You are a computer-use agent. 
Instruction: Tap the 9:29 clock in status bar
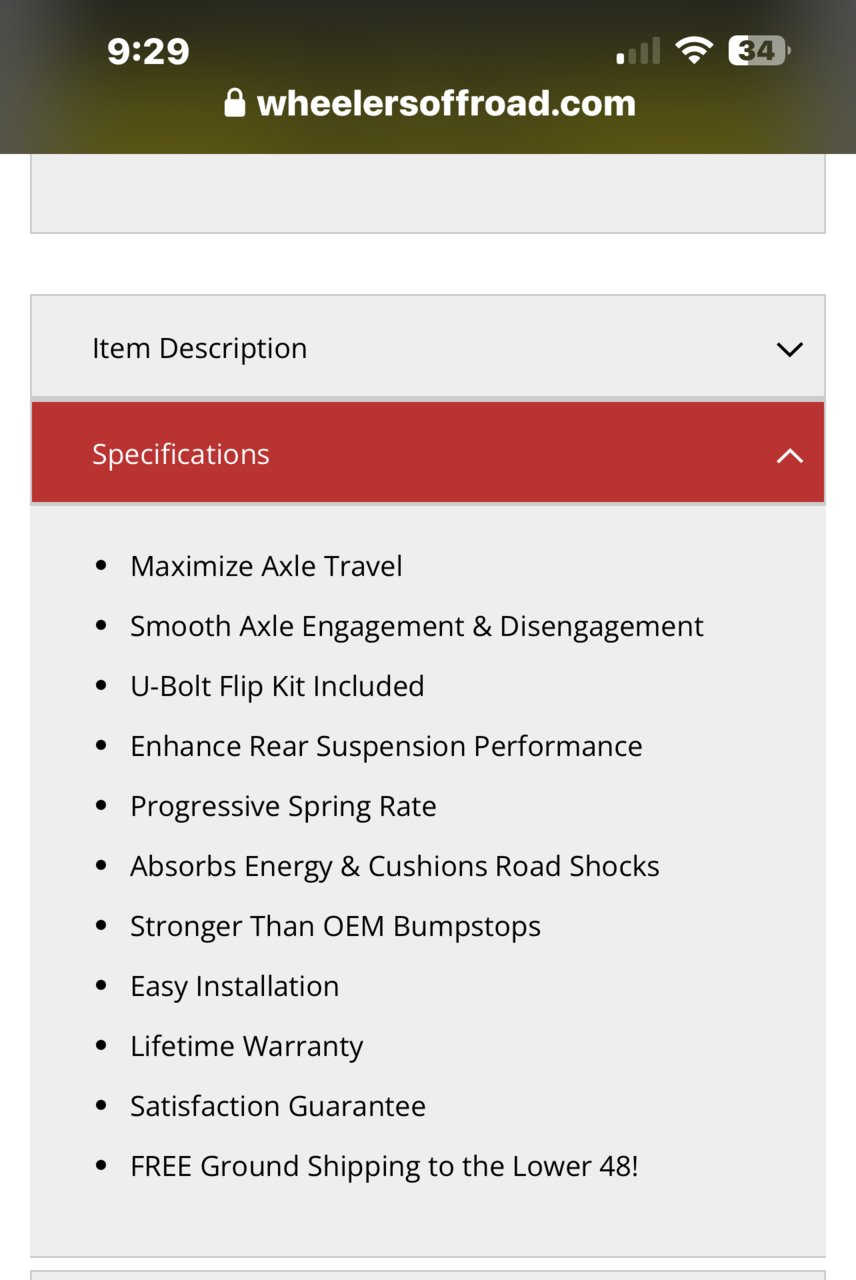pyautogui.click(x=148, y=51)
